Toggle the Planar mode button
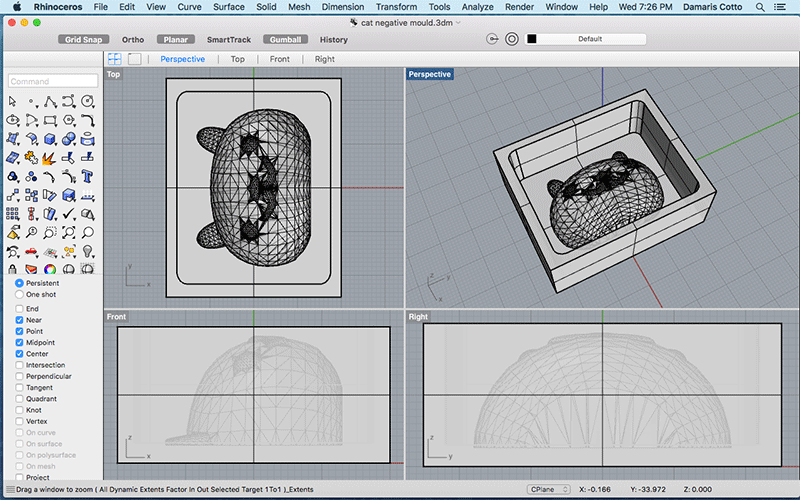The height and width of the screenshot is (500, 800). 176,39
